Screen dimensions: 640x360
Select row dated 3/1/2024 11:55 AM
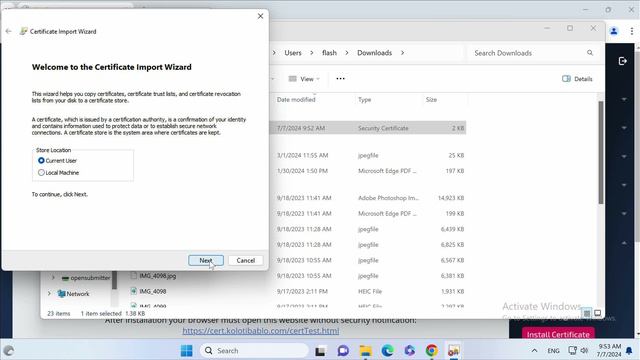367,156
